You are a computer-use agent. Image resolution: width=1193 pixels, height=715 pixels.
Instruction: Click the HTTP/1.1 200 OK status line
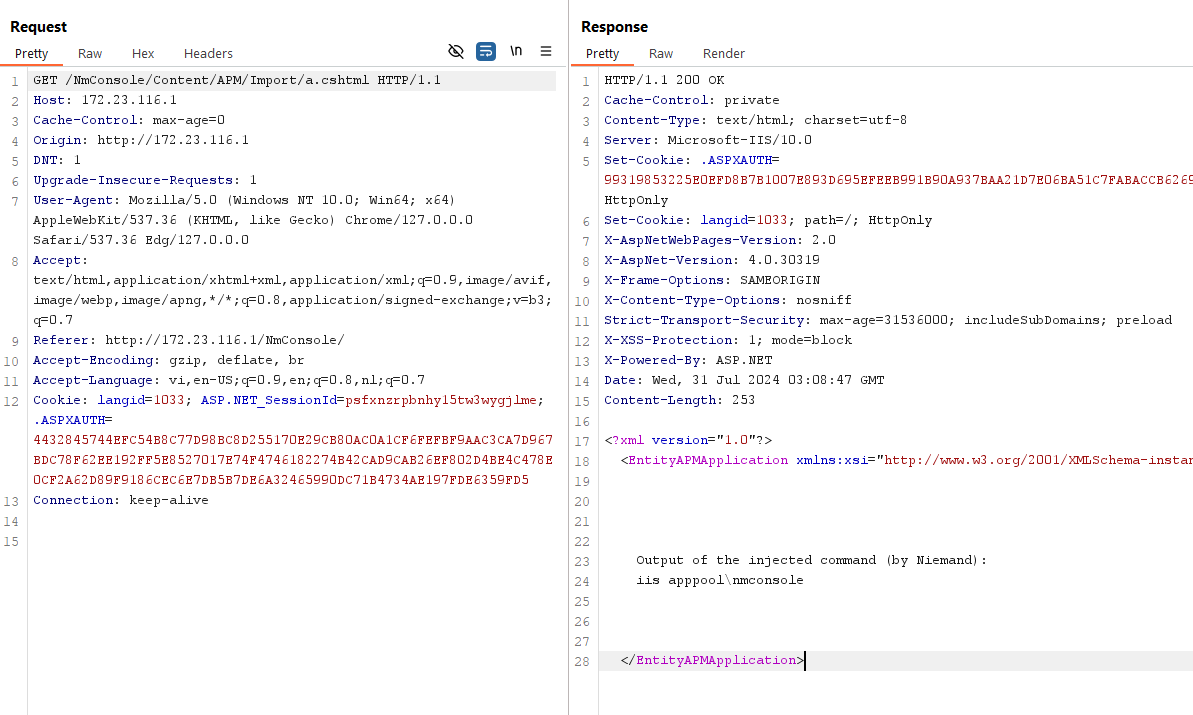tap(664, 80)
